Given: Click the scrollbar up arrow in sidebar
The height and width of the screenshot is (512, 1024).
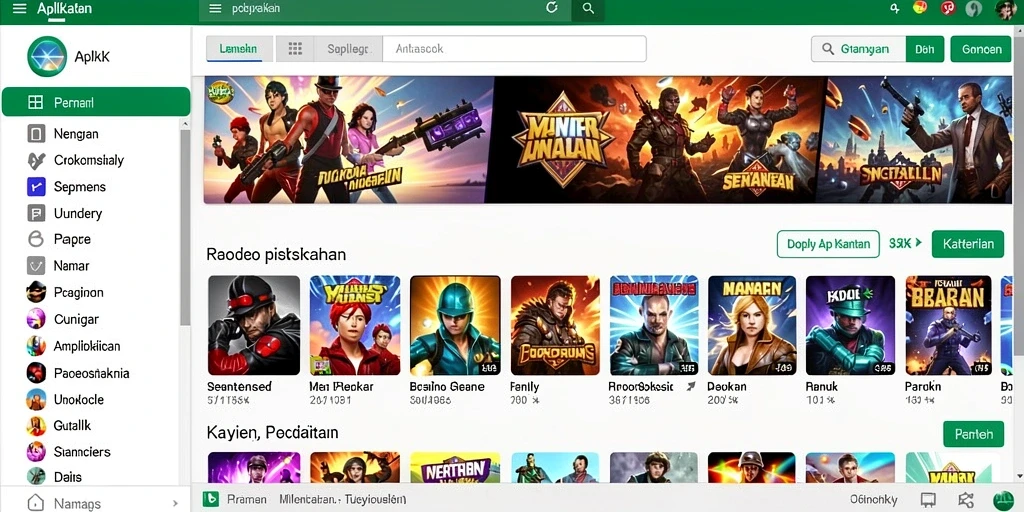Looking at the screenshot, I should pyautogui.click(x=185, y=123).
